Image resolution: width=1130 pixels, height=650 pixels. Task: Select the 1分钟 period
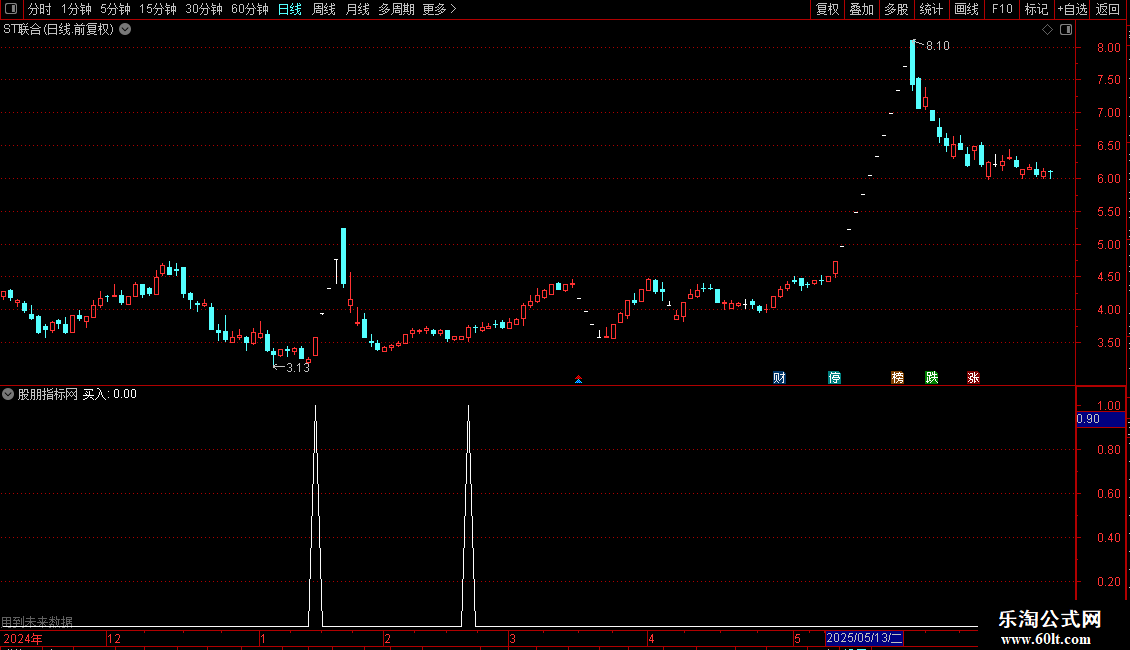tap(76, 9)
